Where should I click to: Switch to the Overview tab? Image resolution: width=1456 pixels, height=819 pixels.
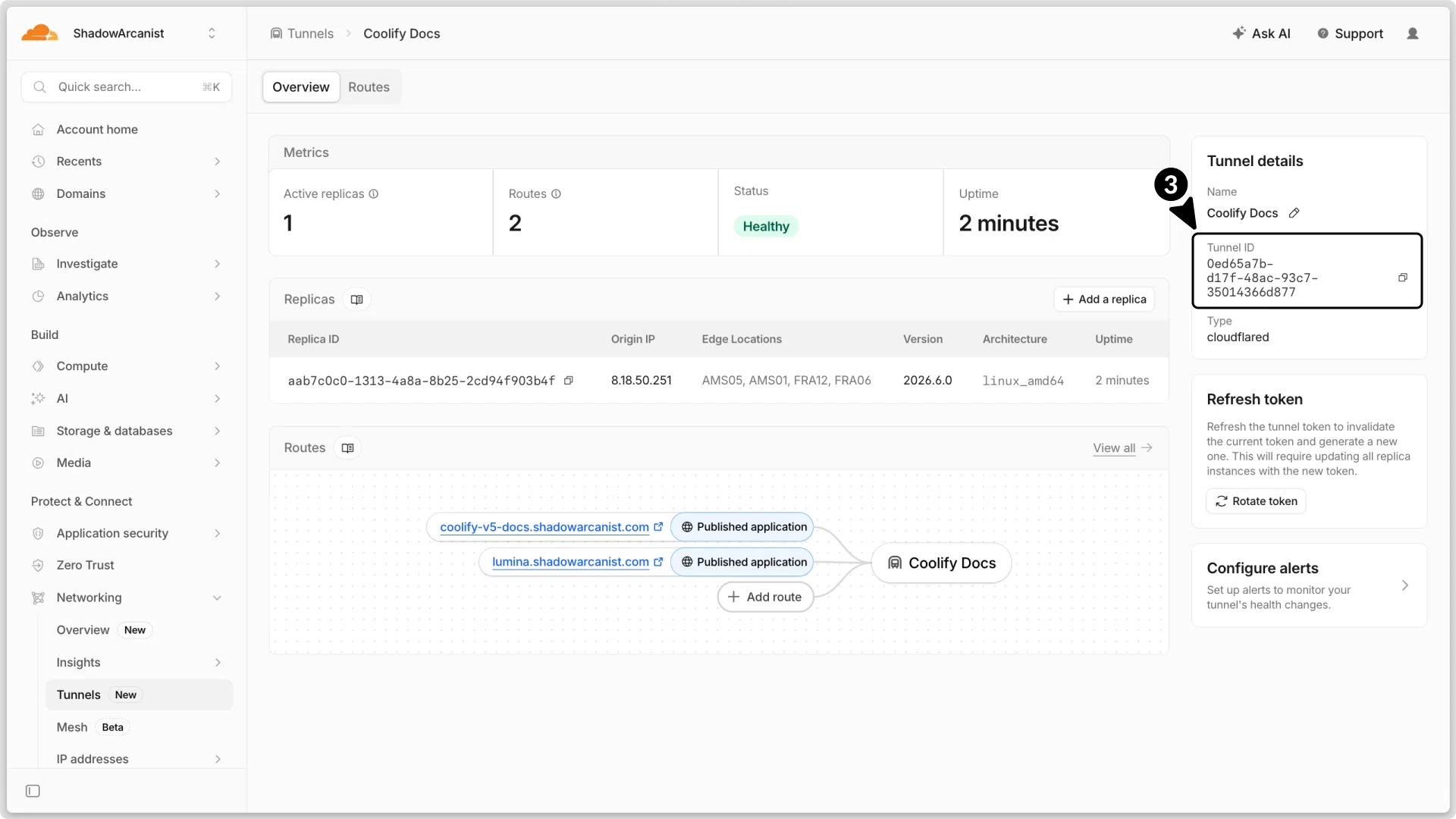coord(301,87)
